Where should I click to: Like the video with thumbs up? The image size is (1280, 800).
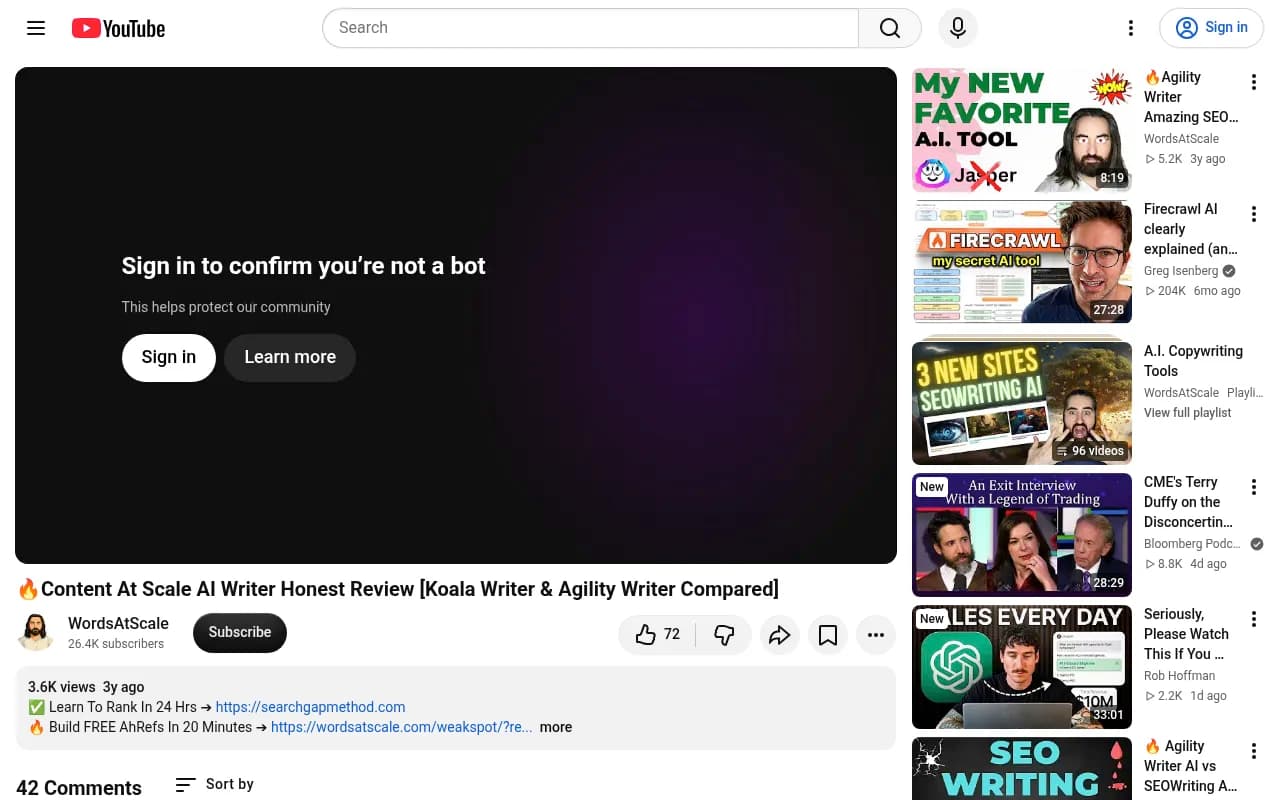click(x=658, y=634)
